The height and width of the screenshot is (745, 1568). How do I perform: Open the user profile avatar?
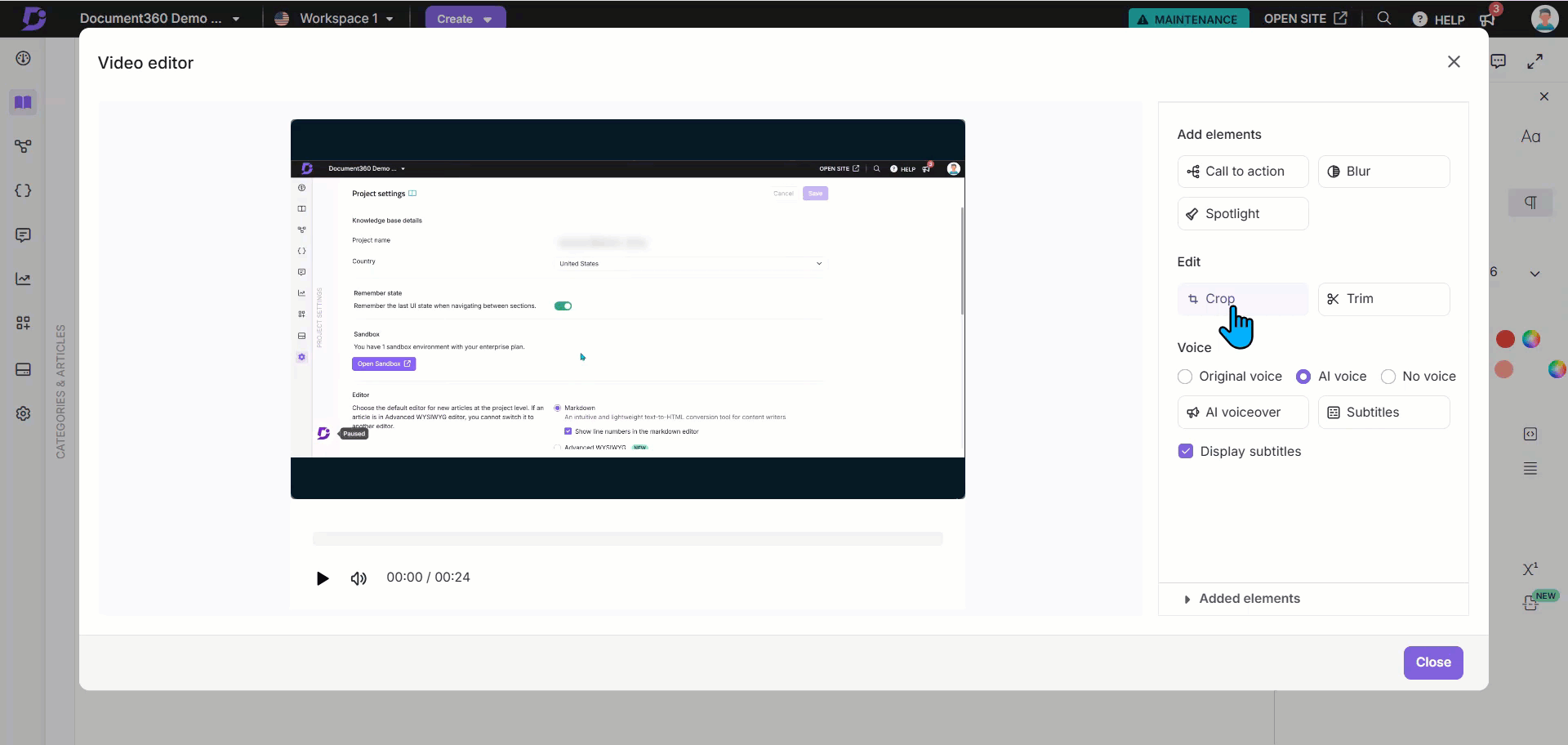pyautogui.click(x=1543, y=18)
